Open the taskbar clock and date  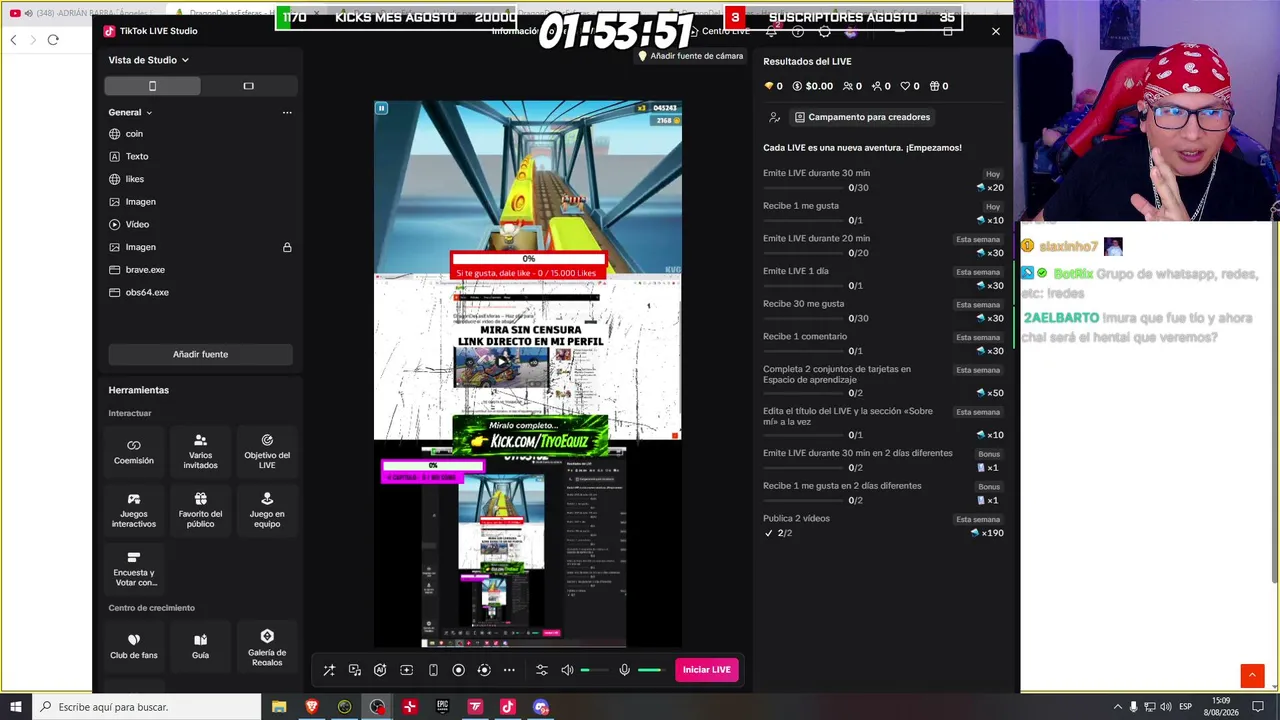tap(1221, 707)
